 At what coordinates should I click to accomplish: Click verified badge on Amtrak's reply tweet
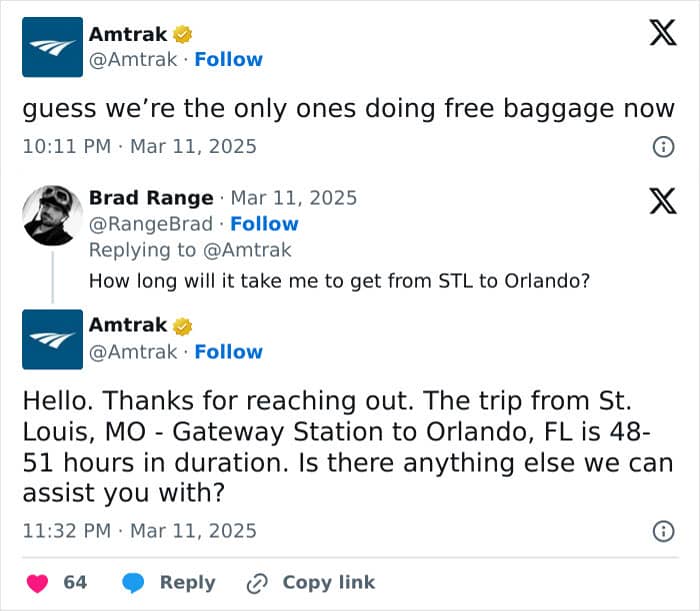183,326
